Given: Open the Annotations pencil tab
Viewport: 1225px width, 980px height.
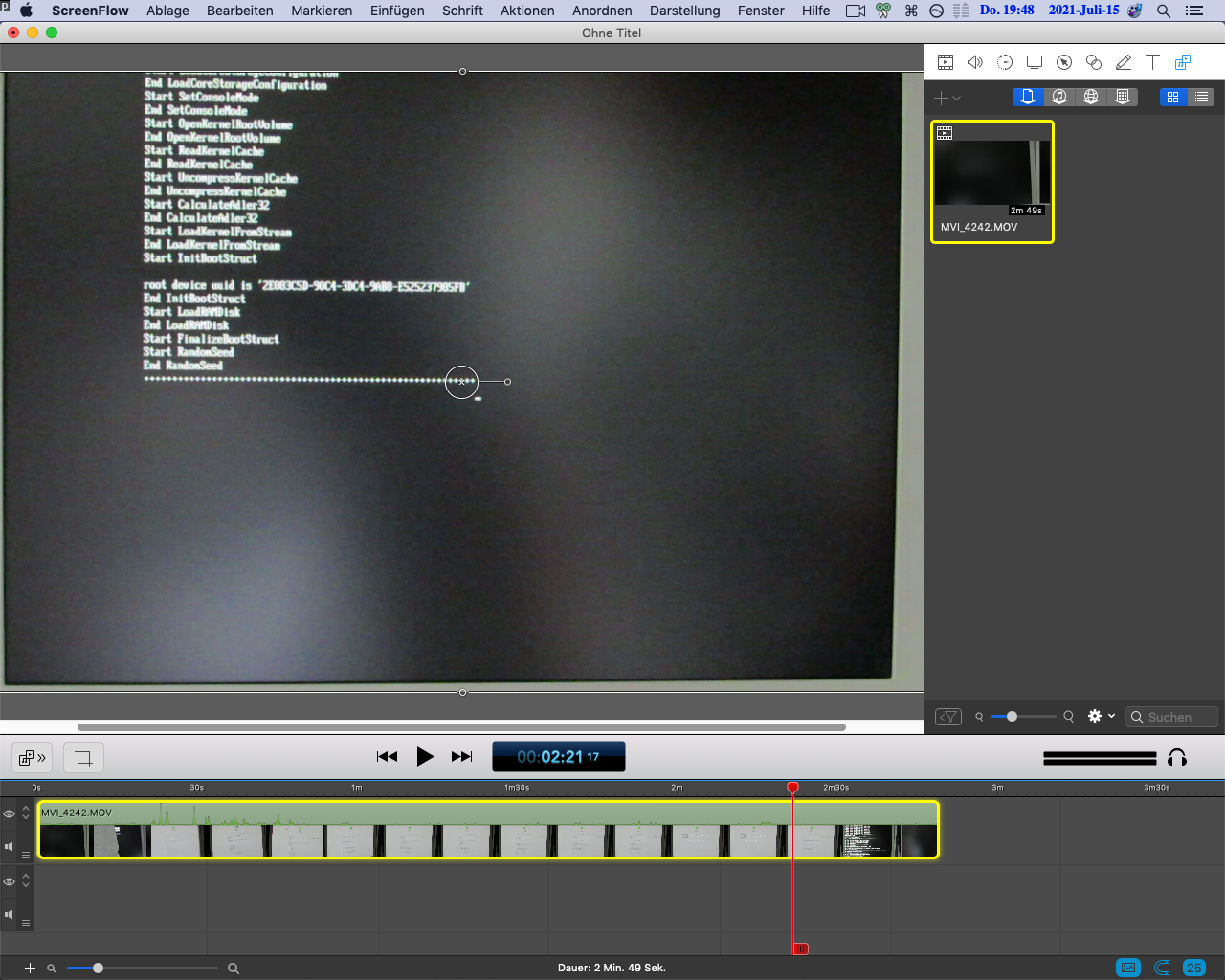Looking at the screenshot, I should tap(1124, 62).
